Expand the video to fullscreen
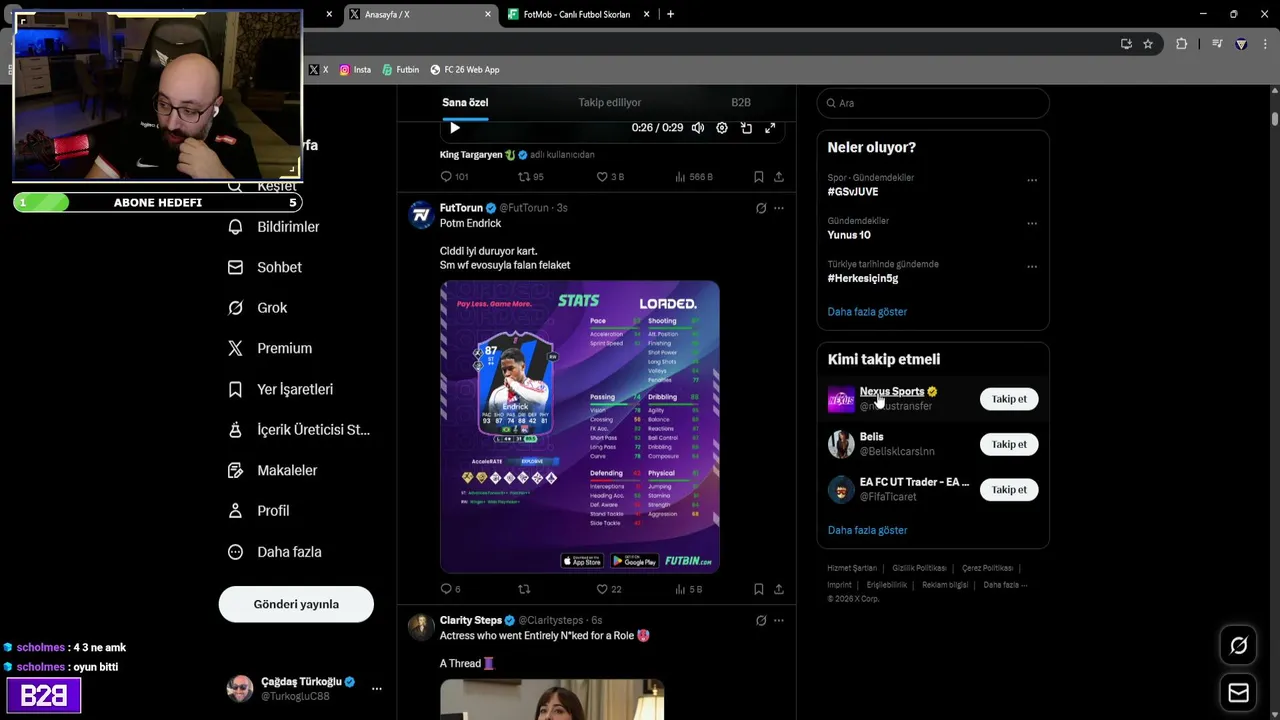Image resolution: width=1280 pixels, height=720 pixels. [770, 128]
